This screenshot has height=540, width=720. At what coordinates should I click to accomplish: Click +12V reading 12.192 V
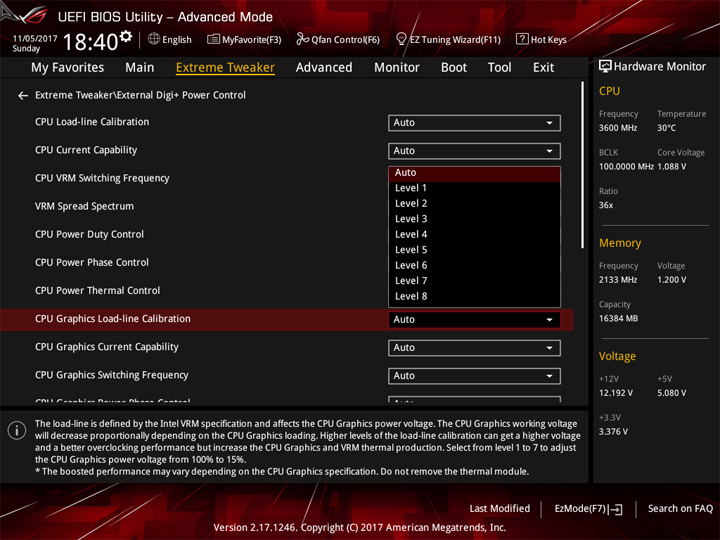[615, 393]
